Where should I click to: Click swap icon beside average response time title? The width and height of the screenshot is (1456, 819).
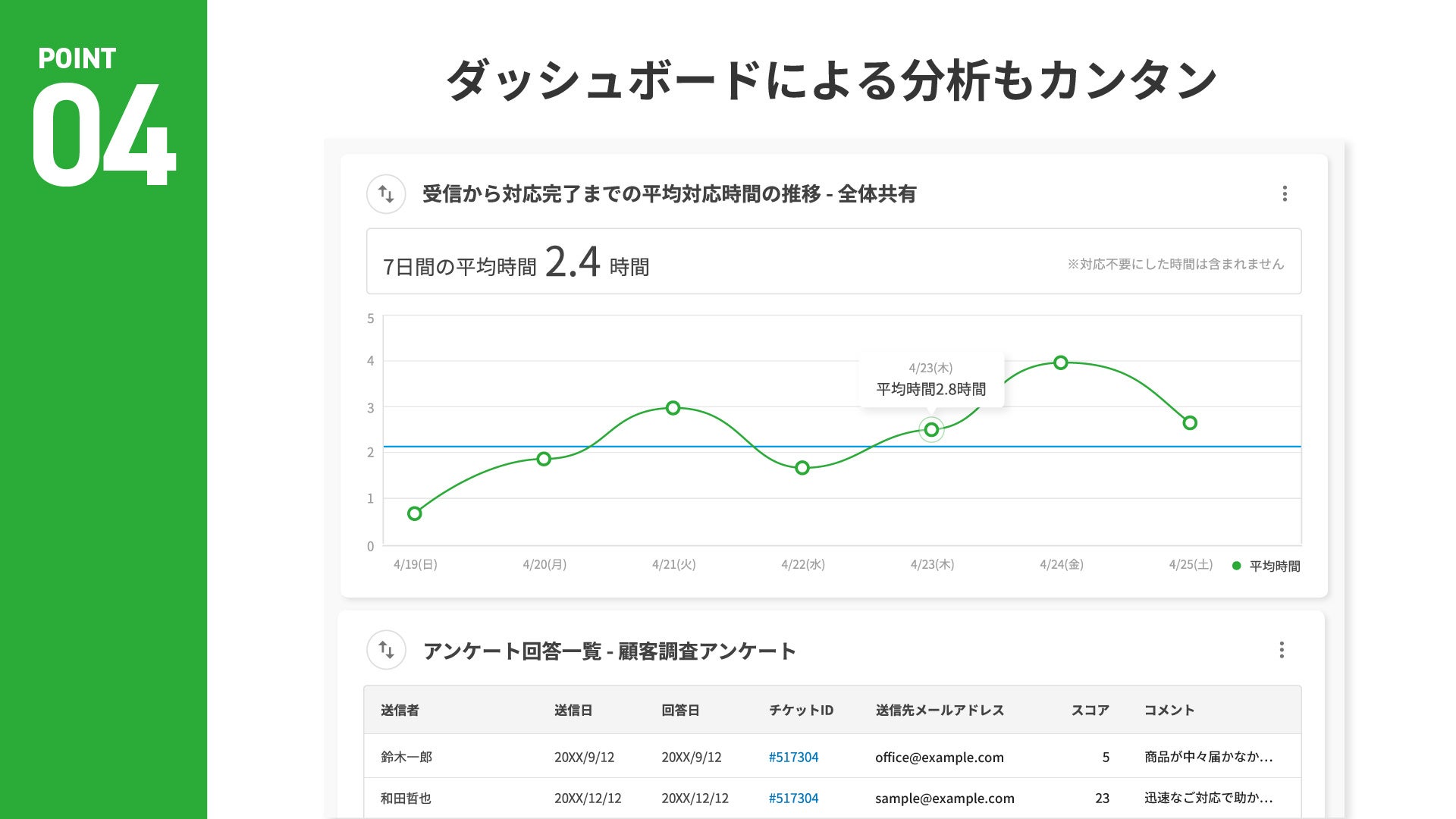pos(386,194)
